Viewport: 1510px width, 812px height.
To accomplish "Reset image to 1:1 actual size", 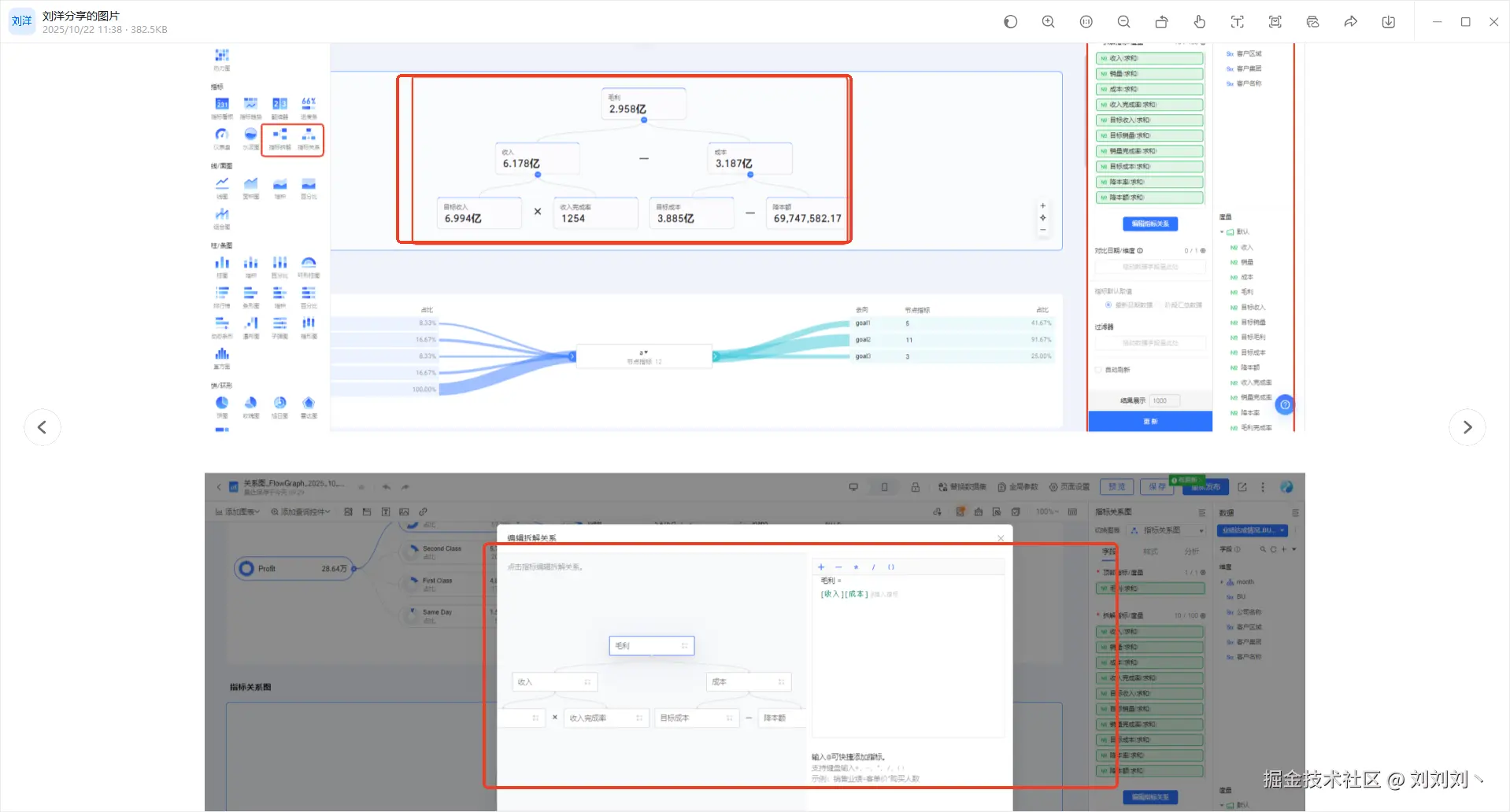I will click(1086, 22).
